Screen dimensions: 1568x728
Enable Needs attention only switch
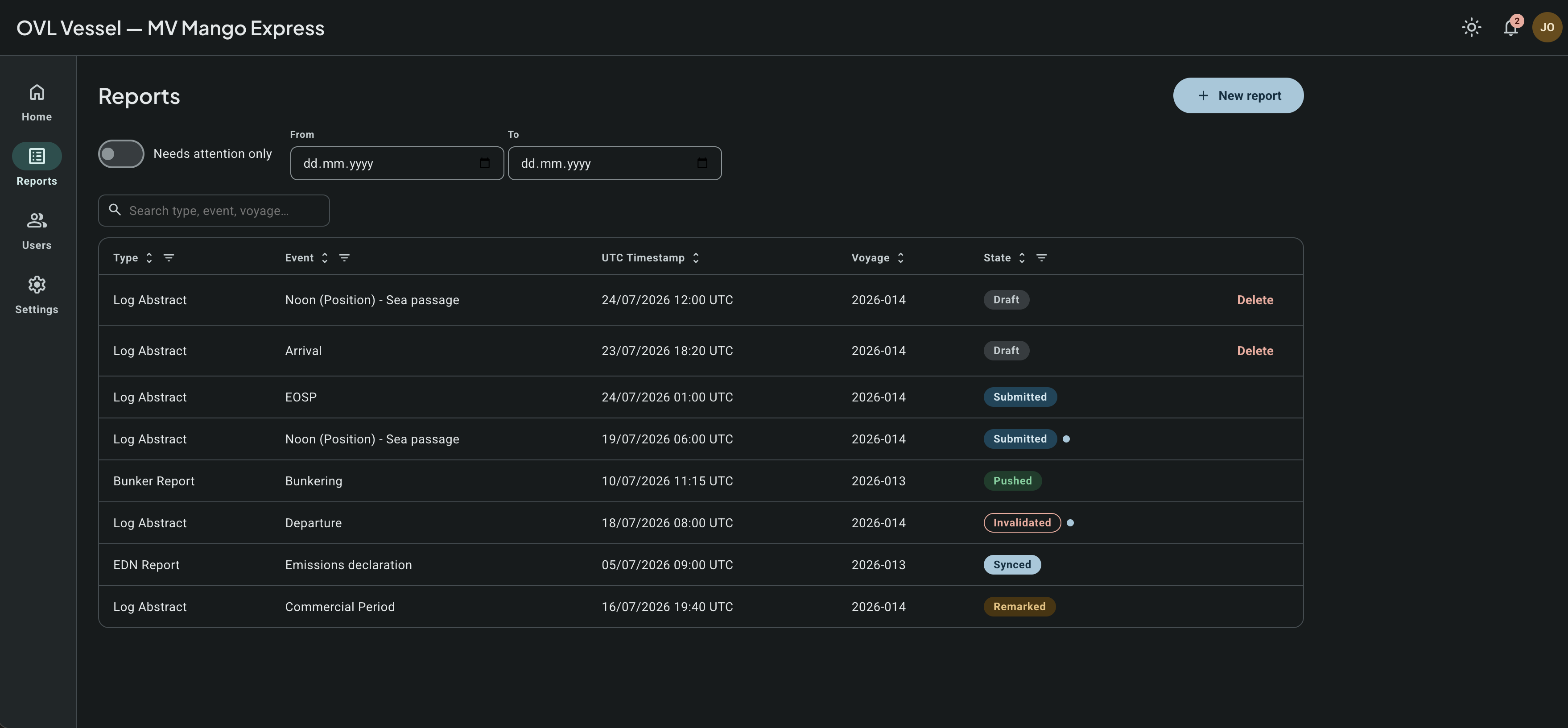tap(121, 153)
